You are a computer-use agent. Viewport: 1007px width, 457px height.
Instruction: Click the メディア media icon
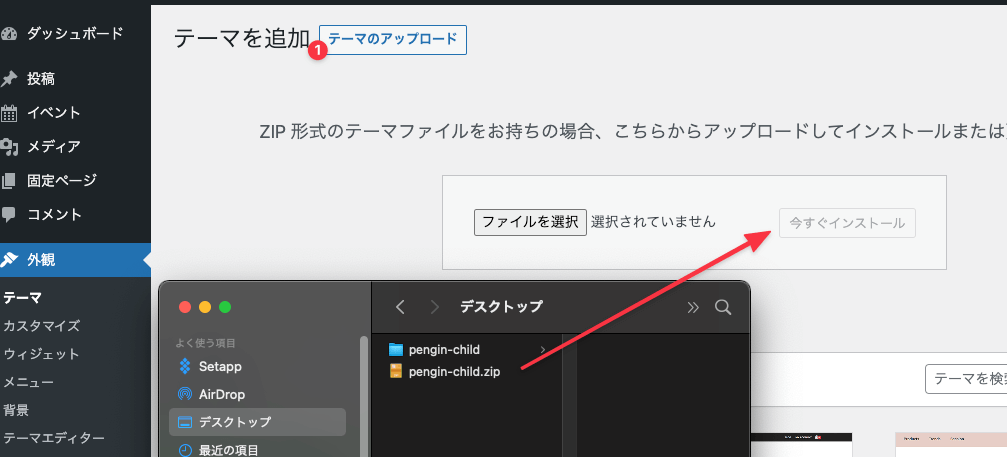[x=8, y=147]
